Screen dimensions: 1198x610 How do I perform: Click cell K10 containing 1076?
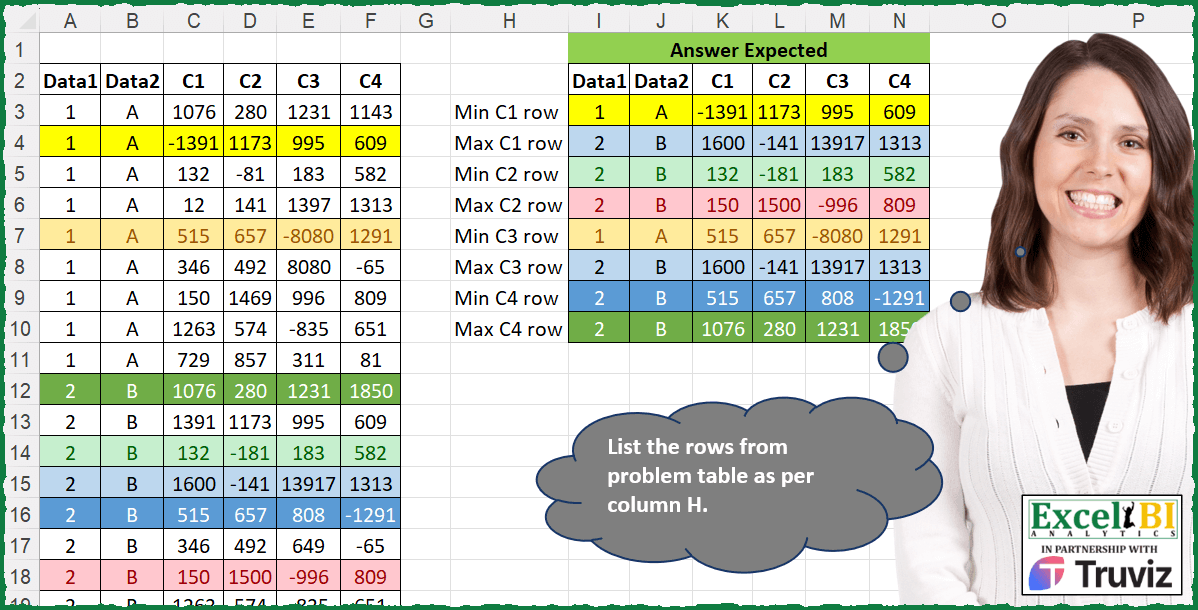point(722,329)
